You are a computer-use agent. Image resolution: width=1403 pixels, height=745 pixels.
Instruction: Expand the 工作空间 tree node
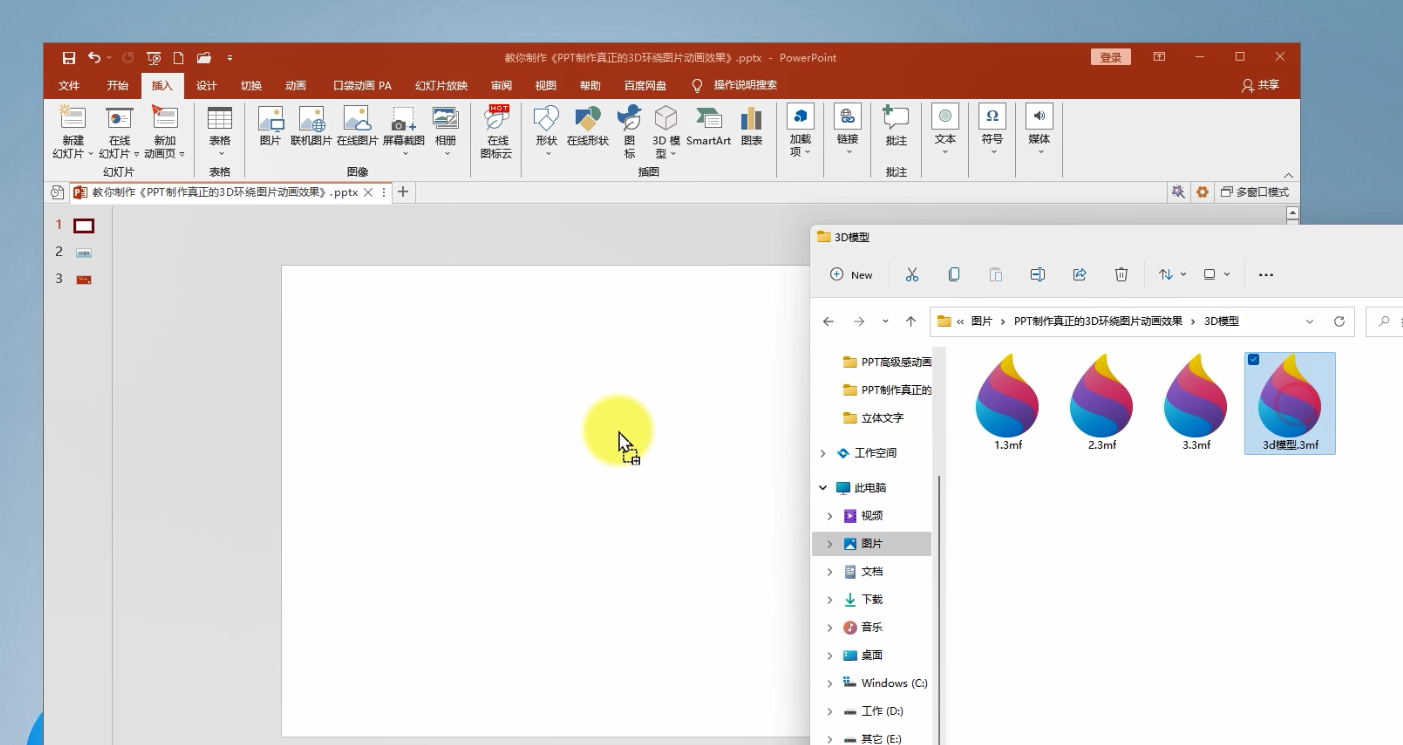click(823, 453)
